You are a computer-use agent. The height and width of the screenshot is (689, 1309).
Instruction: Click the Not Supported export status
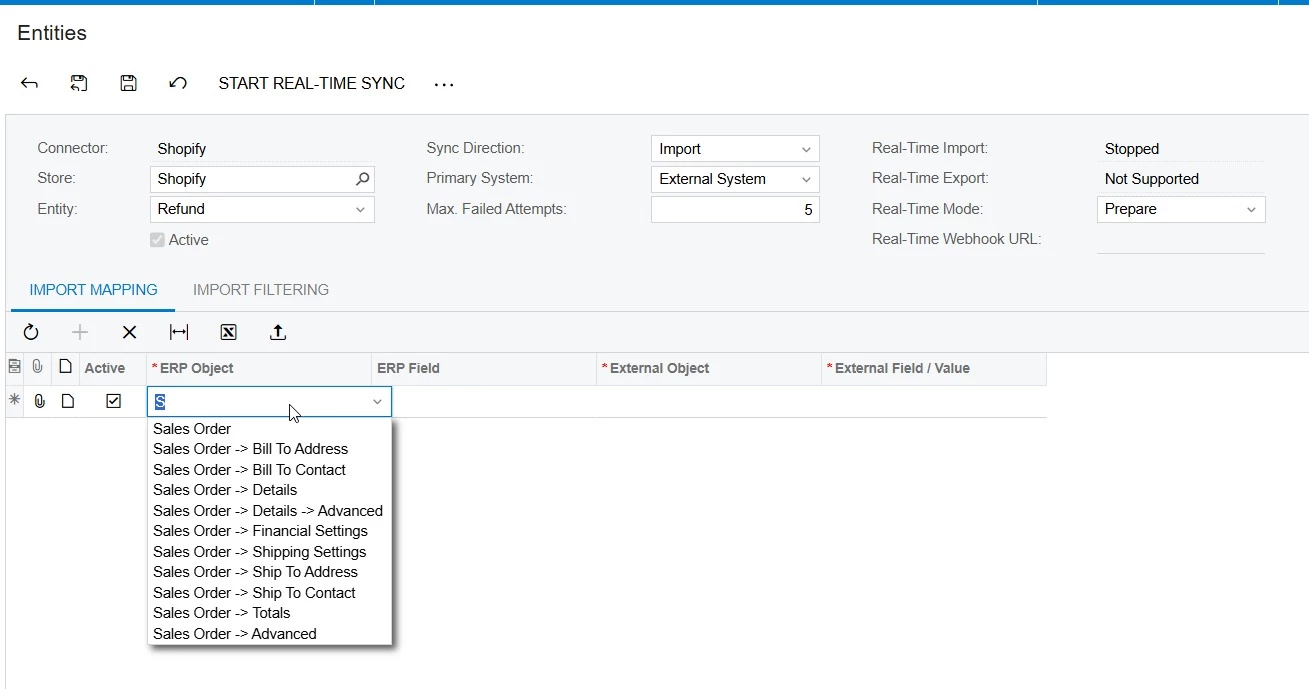[1152, 179]
